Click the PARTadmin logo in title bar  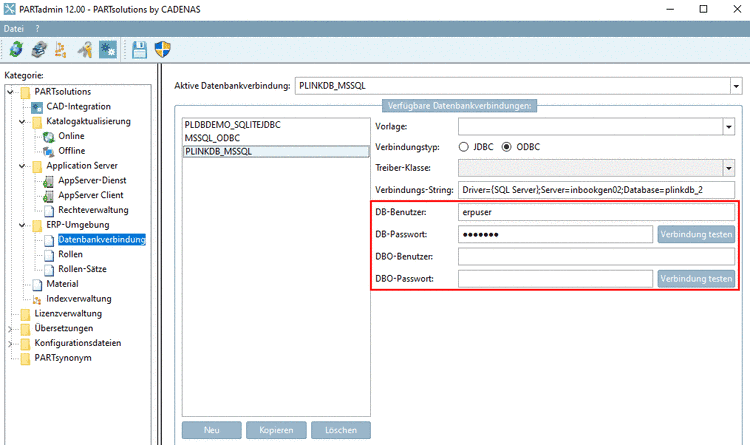tap(9, 9)
